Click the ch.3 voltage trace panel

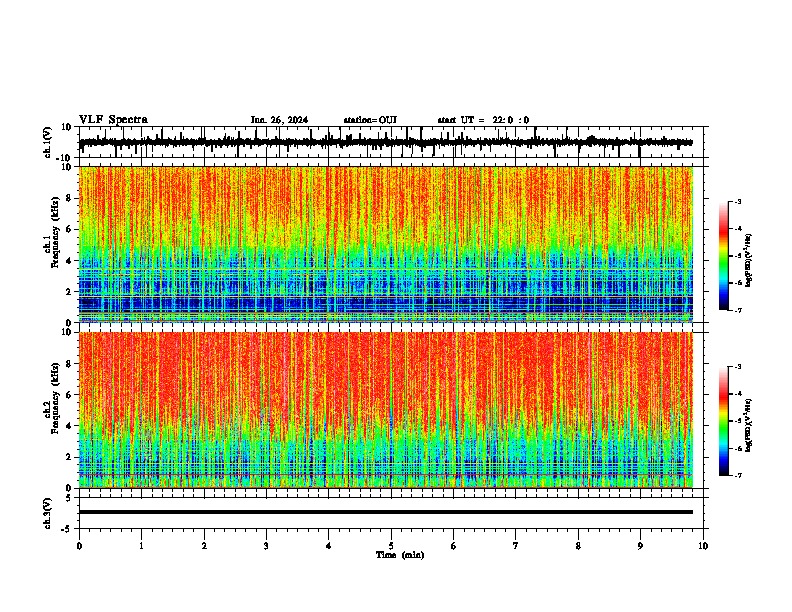(x=393, y=513)
